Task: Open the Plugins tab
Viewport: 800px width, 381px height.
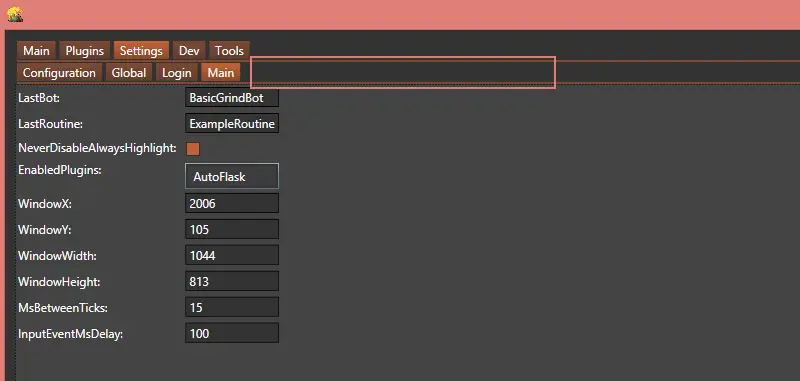Action: pos(85,51)
